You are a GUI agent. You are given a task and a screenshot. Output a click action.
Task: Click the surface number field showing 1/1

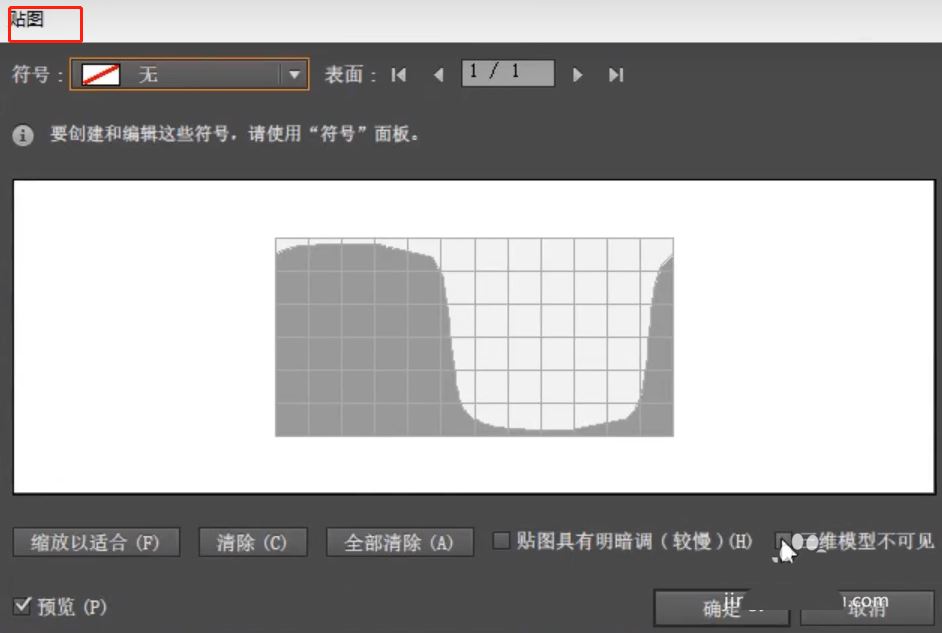pyautogui.click(x=507, y=73)
